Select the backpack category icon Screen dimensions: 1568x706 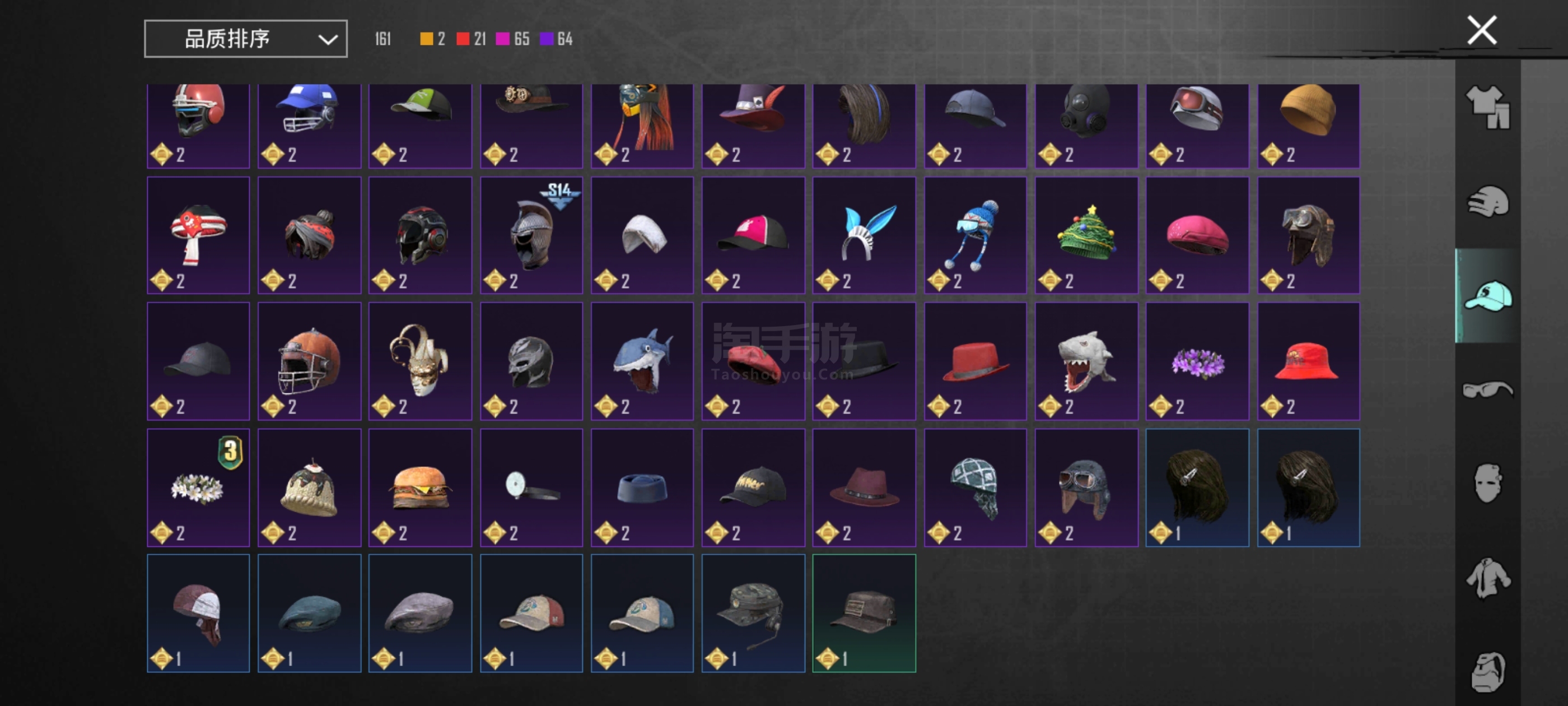[1488, 672]
